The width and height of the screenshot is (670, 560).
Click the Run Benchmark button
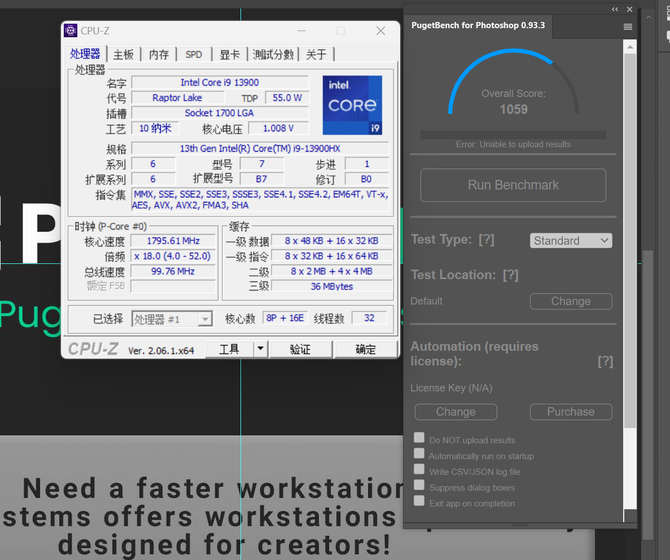[x=513, y=185]
